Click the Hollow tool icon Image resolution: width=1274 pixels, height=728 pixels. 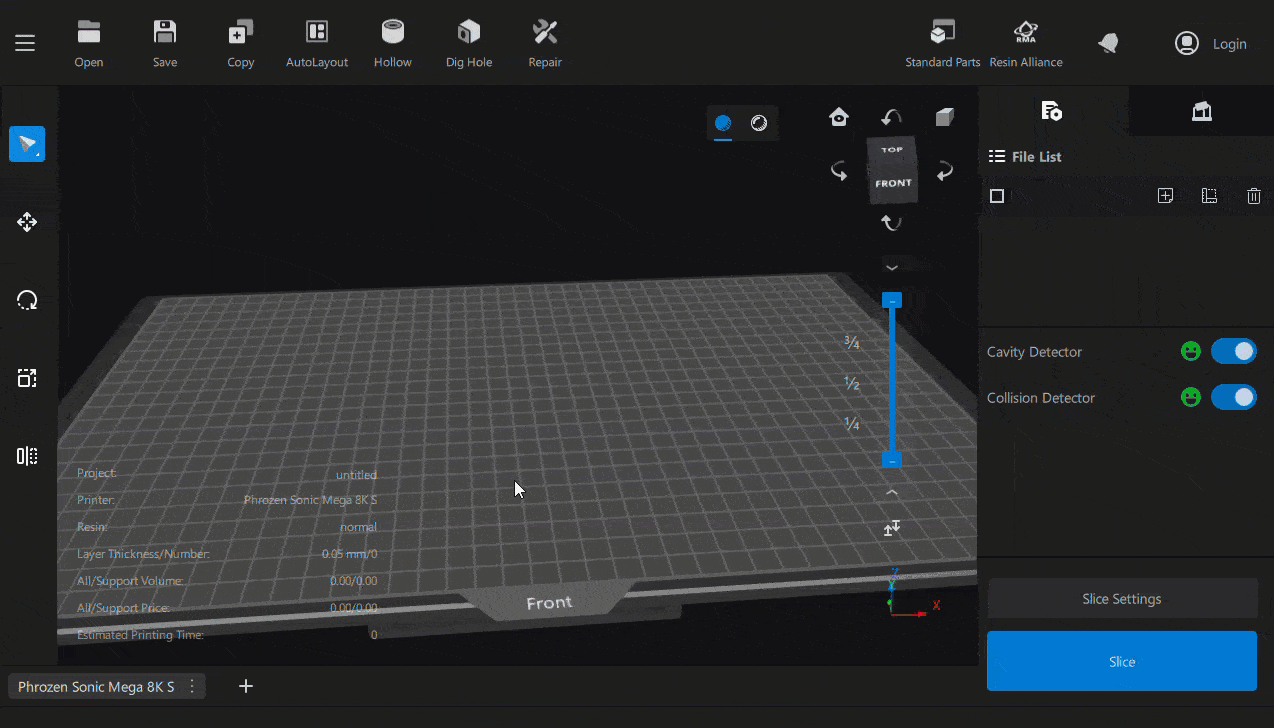392,33
